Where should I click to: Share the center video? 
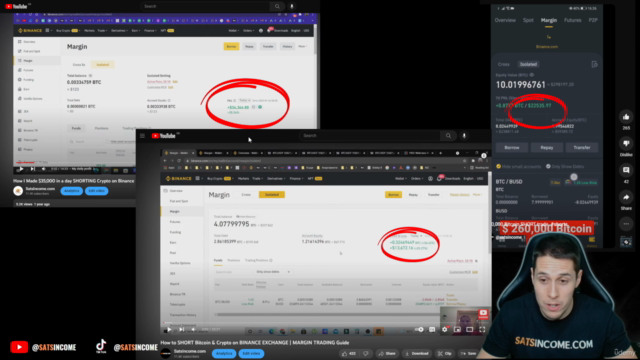[387, 353]
